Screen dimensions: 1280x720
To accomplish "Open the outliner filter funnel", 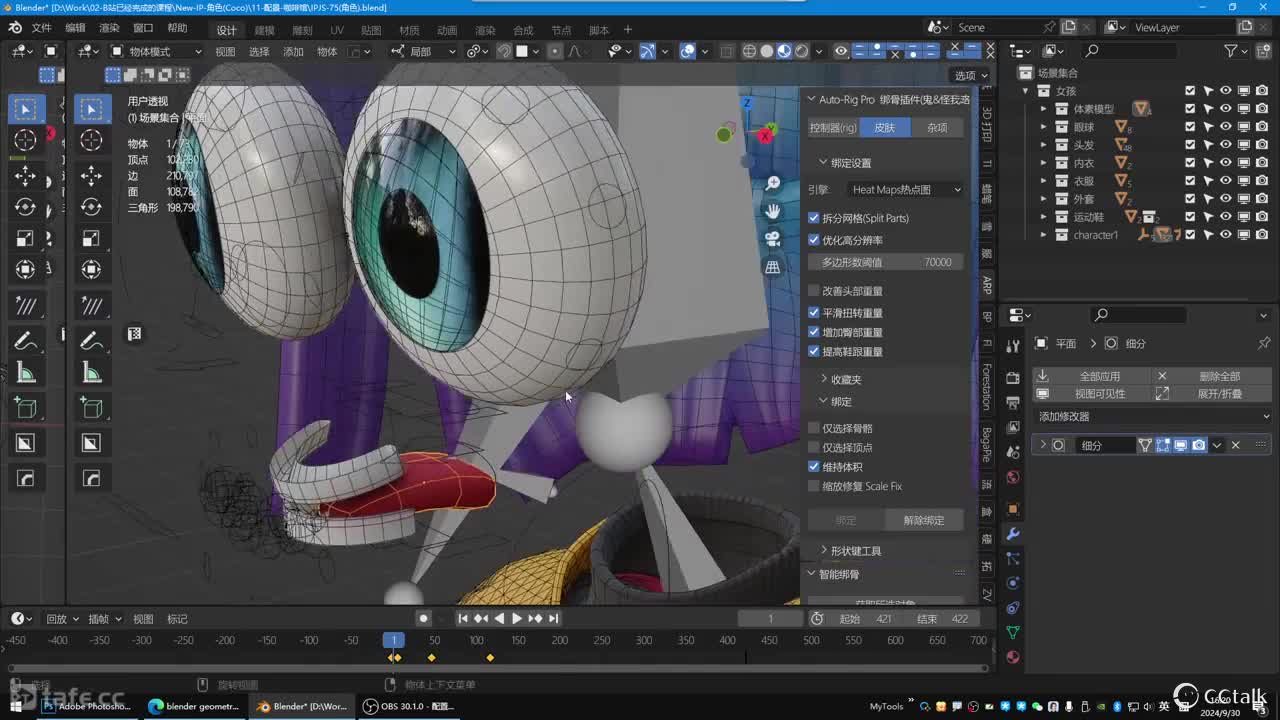I will click(1232, 51).
